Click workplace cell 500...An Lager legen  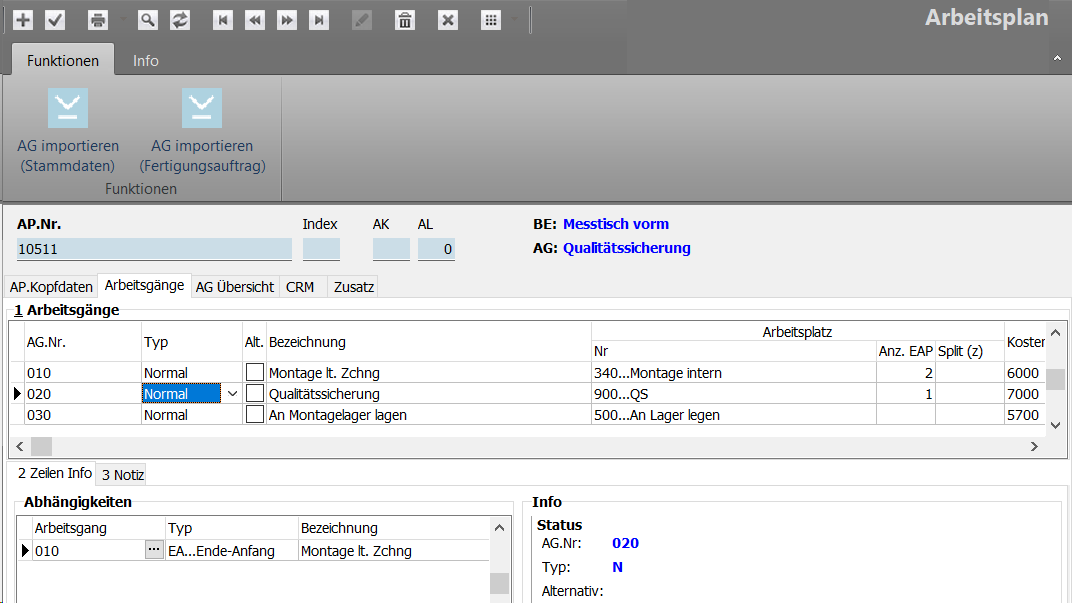click(734, 415)
